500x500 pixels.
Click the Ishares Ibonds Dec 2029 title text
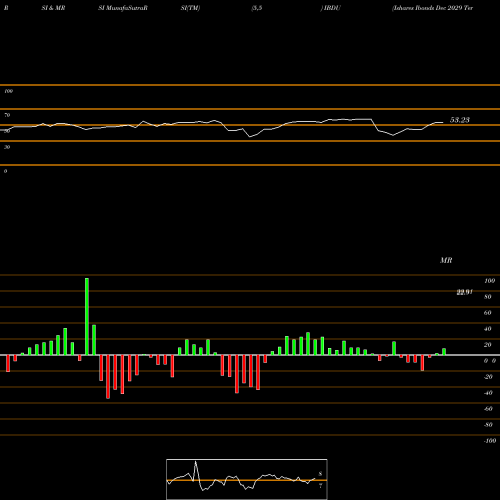pyautogui.click(x=433, y=8)
